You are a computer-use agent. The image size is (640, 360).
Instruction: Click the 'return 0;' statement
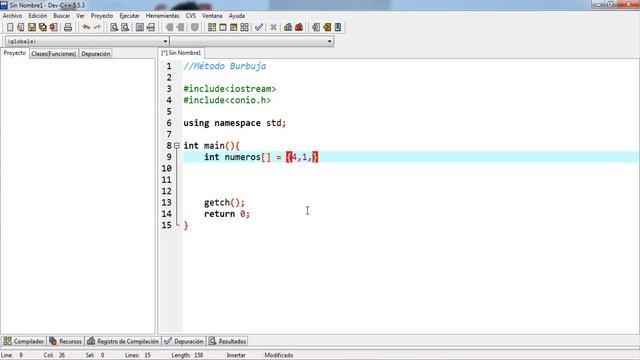227,214
